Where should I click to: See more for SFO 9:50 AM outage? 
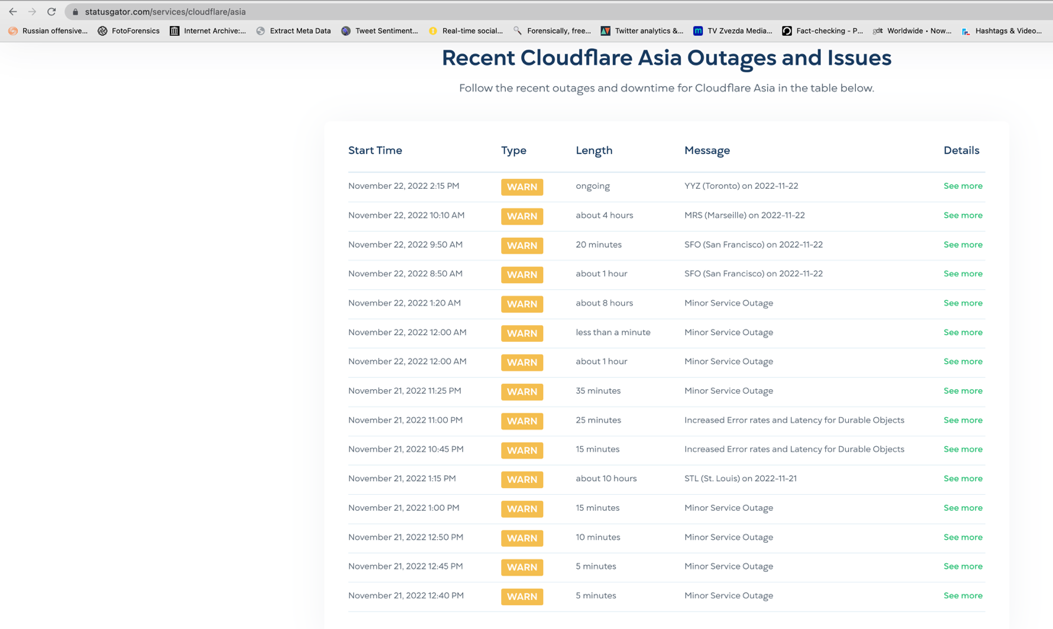point(963,245)
